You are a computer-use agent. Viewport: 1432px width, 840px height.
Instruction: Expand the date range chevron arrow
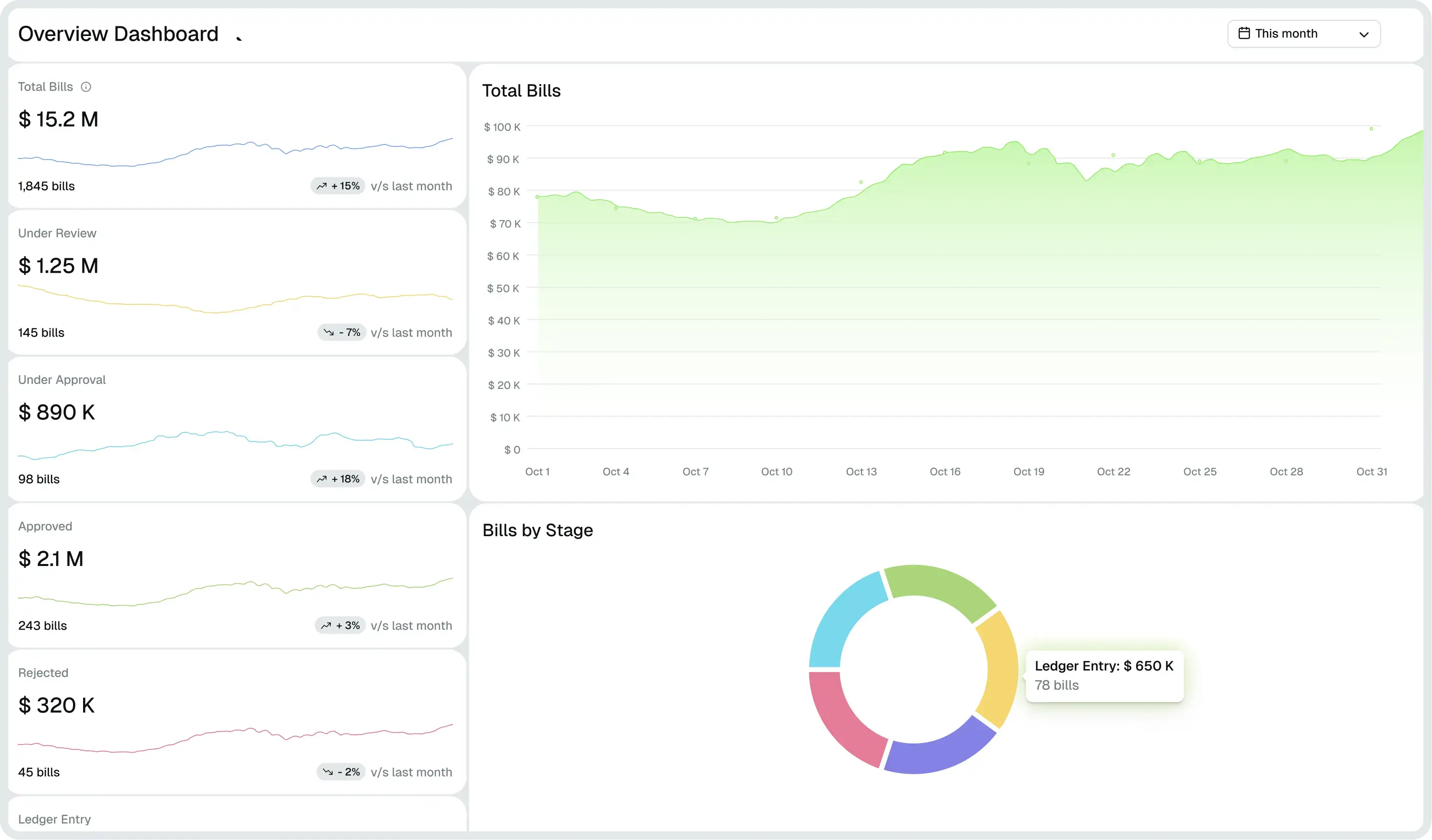click(1364, 35)
